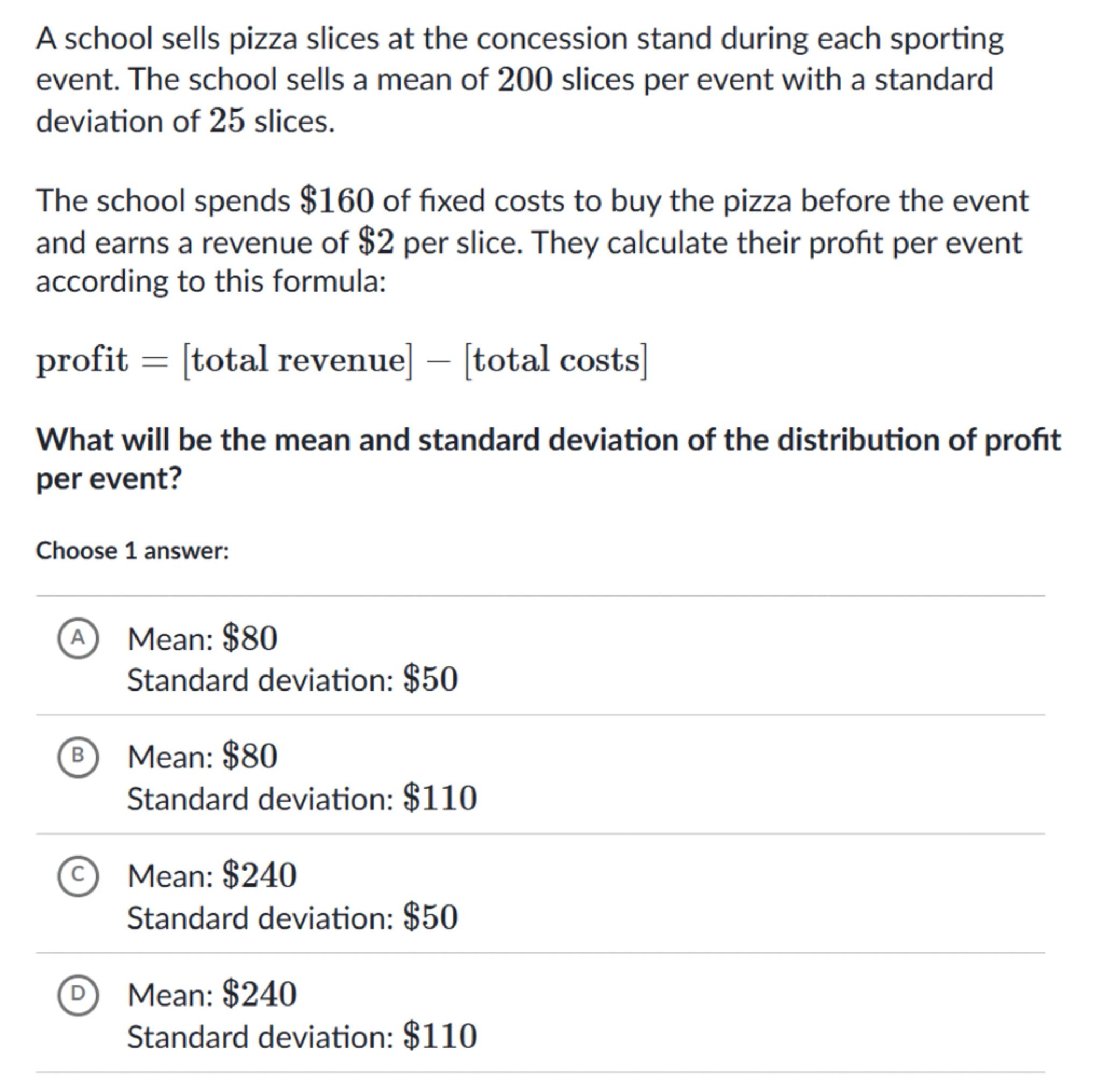Click the word "profit" in the formula
Viewport: 1101px width, 1092px height.
83,361
